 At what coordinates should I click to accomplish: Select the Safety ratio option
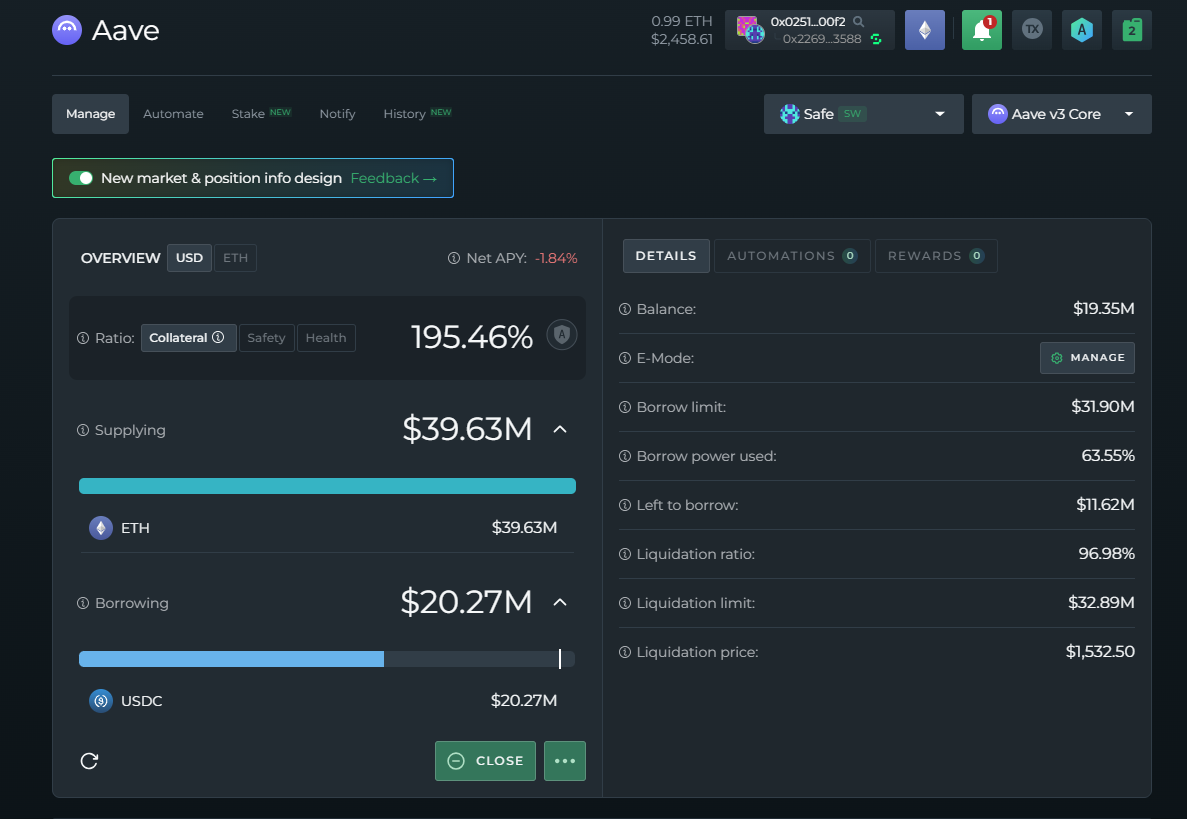coord(266,338)
